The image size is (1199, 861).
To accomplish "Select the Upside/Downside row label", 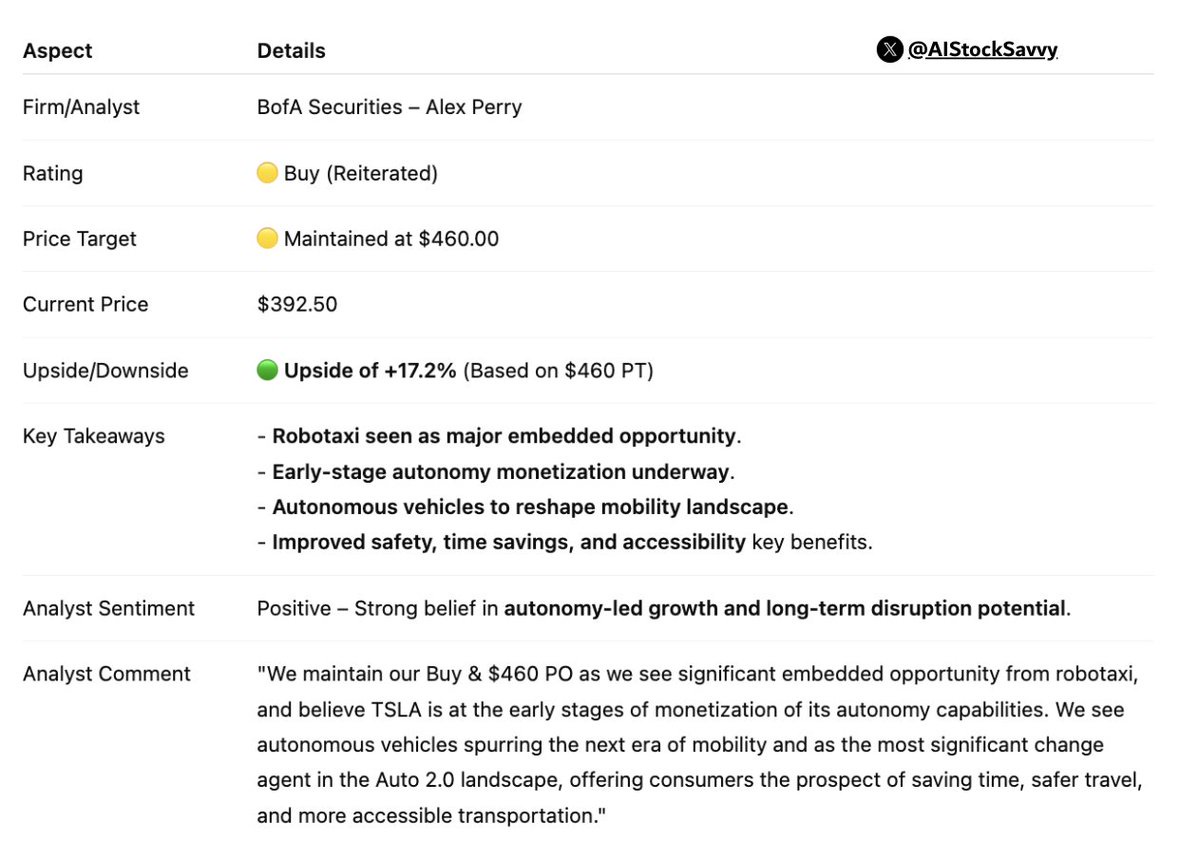I will pos(105,371).
